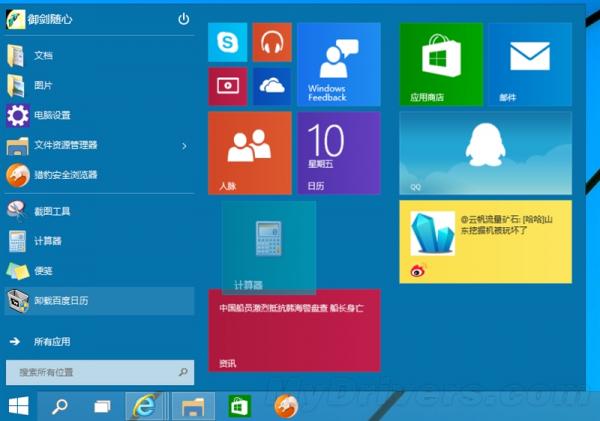Open the QQ penguin tile

coord(486,153)
